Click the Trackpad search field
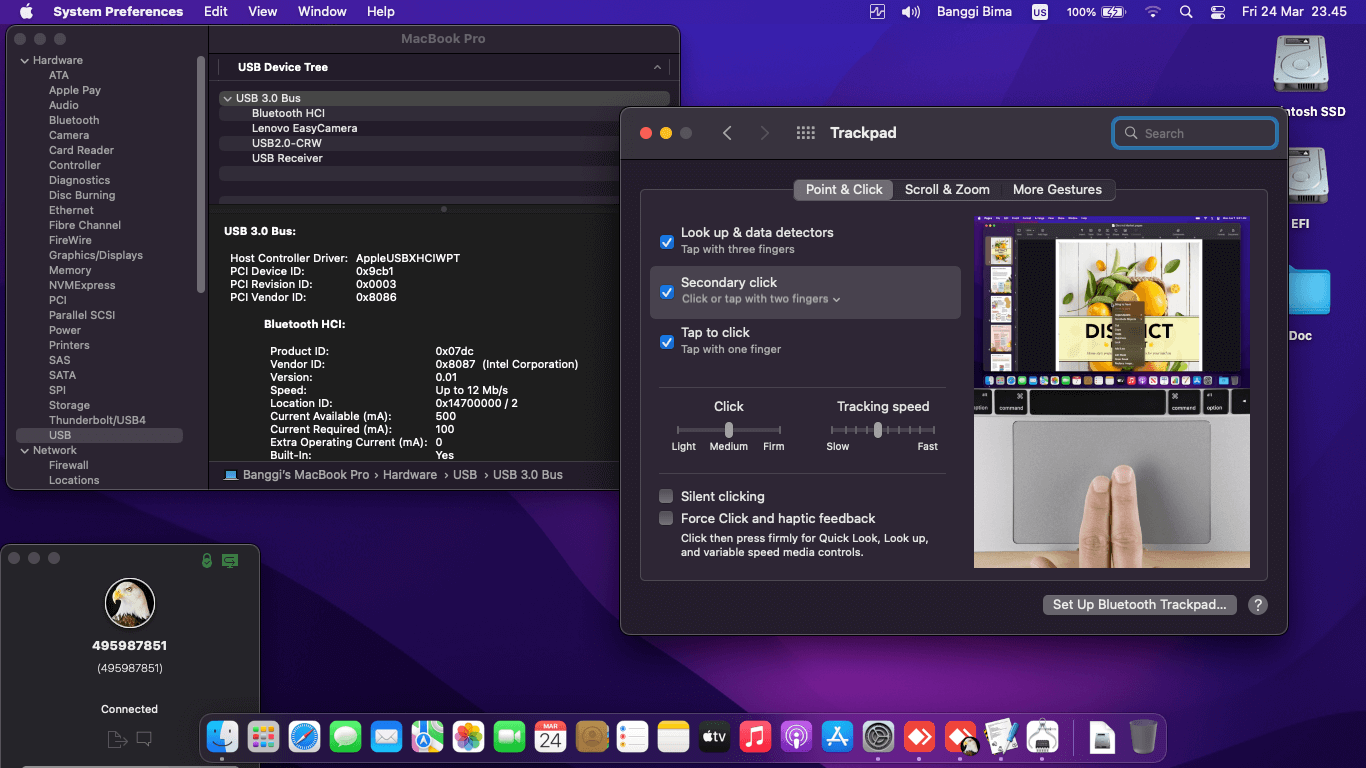This screenshot has height=768, width=1366. (x=1195, y=132)
